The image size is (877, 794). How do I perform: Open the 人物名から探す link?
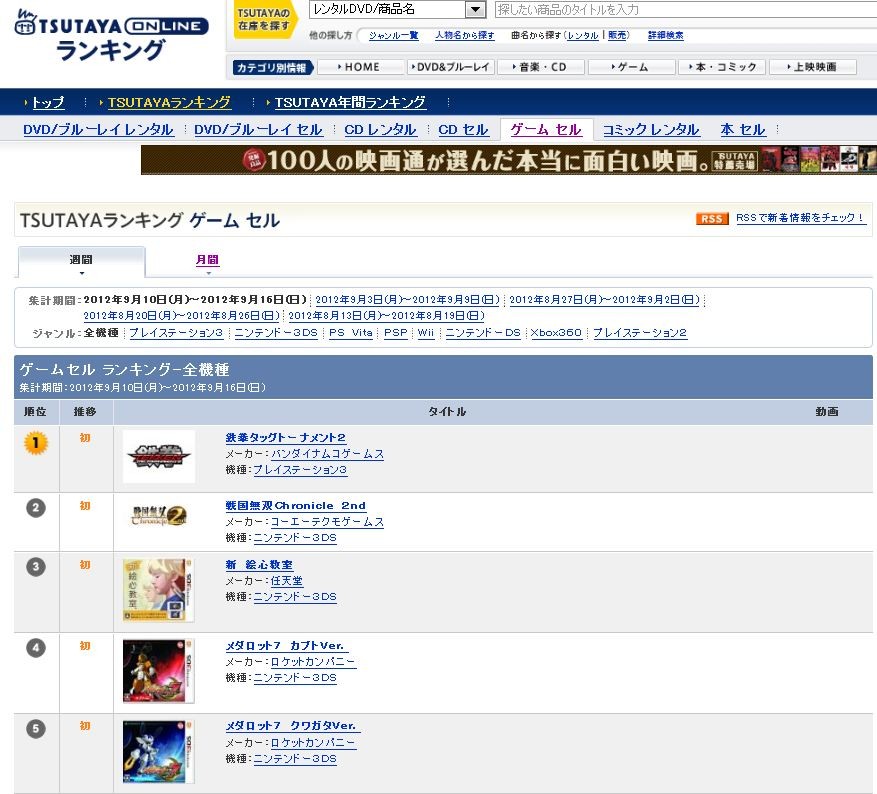465,35
